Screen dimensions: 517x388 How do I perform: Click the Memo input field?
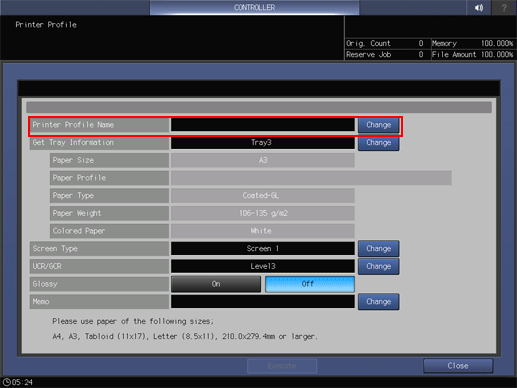click(263, 302)
